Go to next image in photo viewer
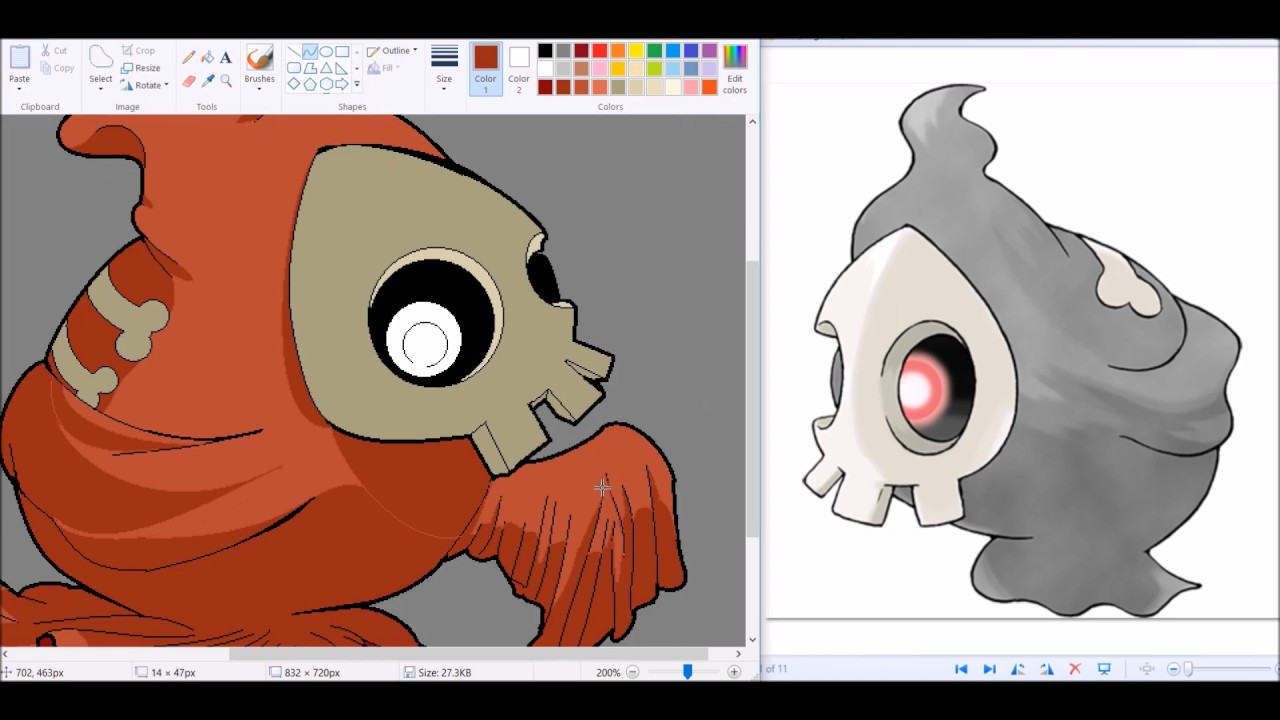This screenshot has height=720, width=1280. pos(989,669)
